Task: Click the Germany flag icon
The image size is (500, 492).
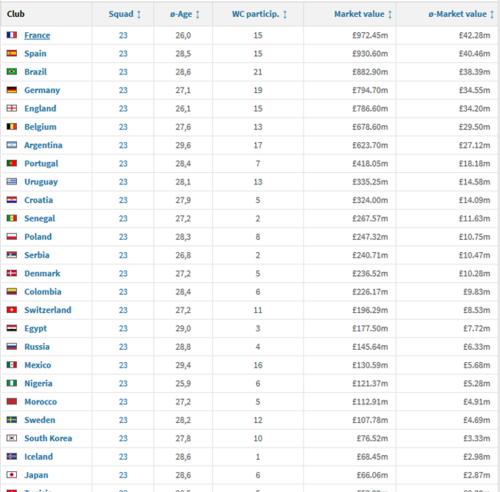Action: pos(12,90)
